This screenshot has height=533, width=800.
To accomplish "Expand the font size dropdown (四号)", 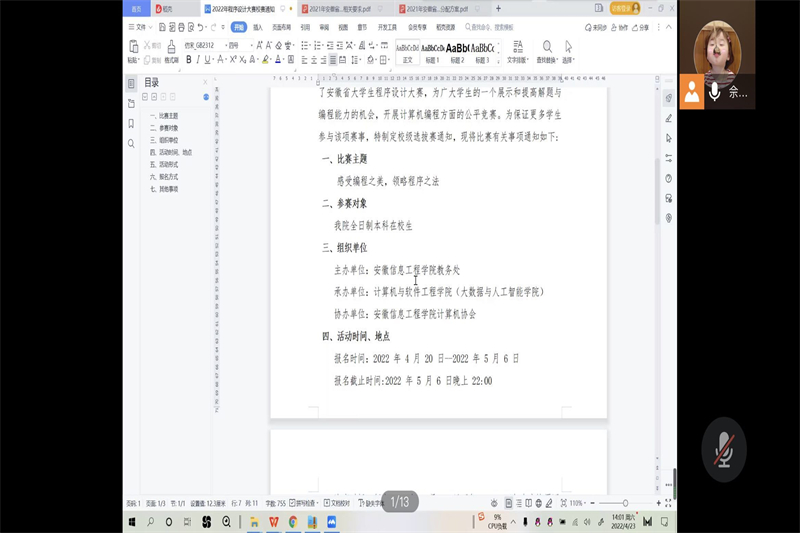I will (237, 45).
